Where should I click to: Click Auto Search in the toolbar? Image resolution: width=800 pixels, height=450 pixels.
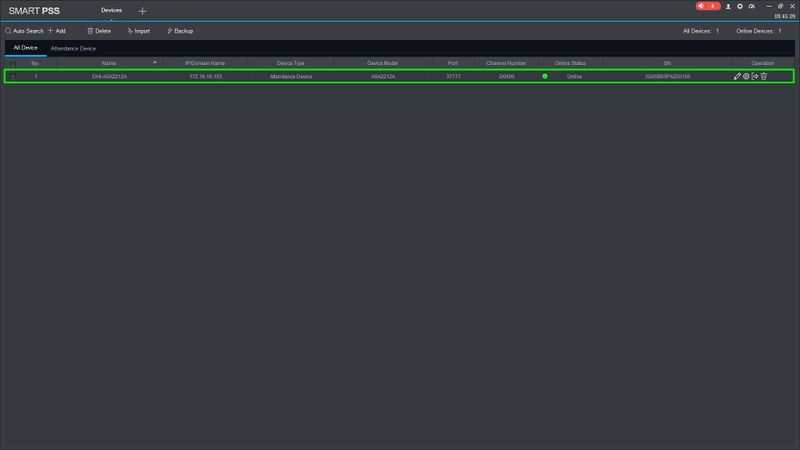point(24,31)
